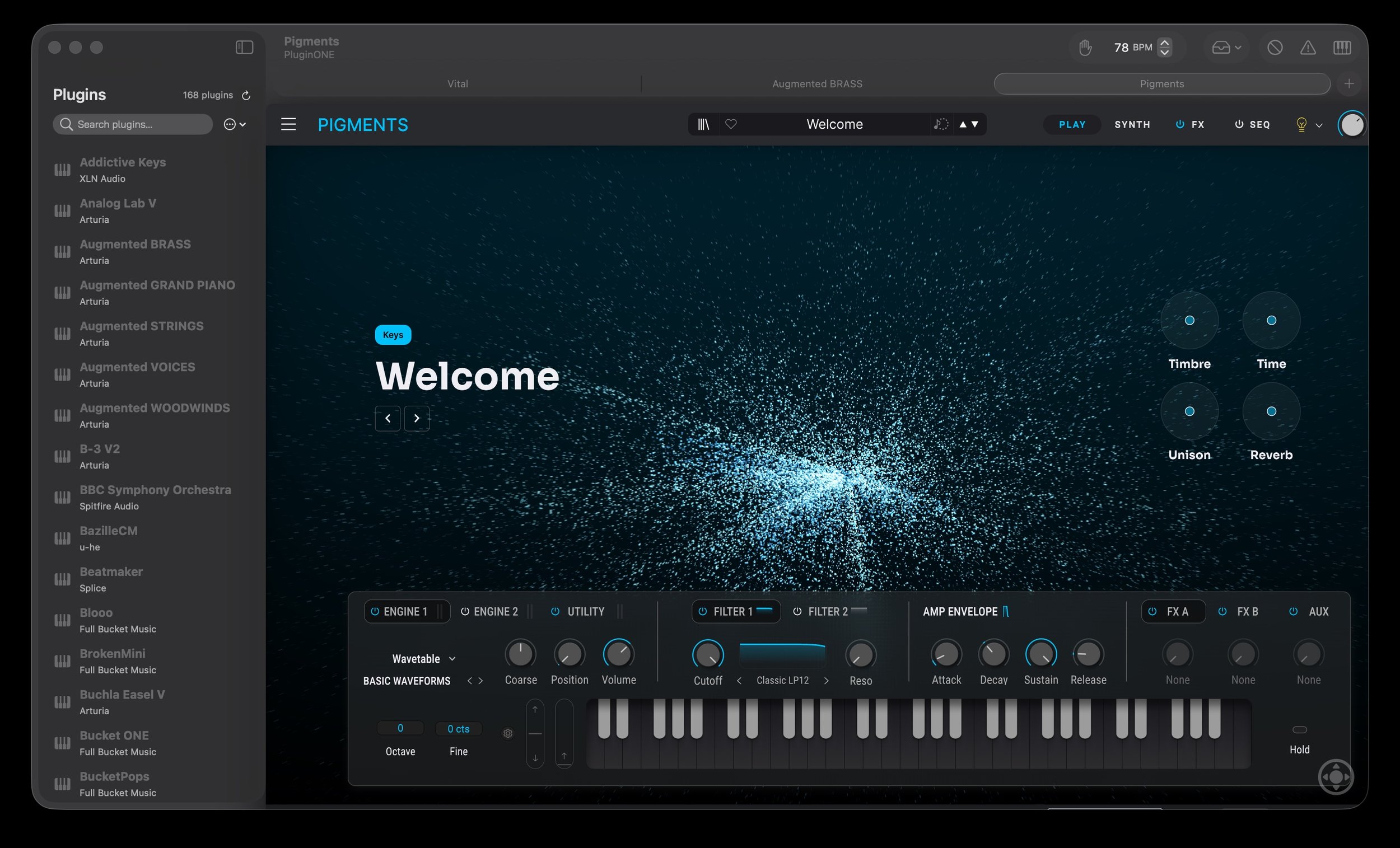Open the Pigments preset library browser icon
Image resolution: width=1400 pixels, height=848 pixels.
pos(703,124)
